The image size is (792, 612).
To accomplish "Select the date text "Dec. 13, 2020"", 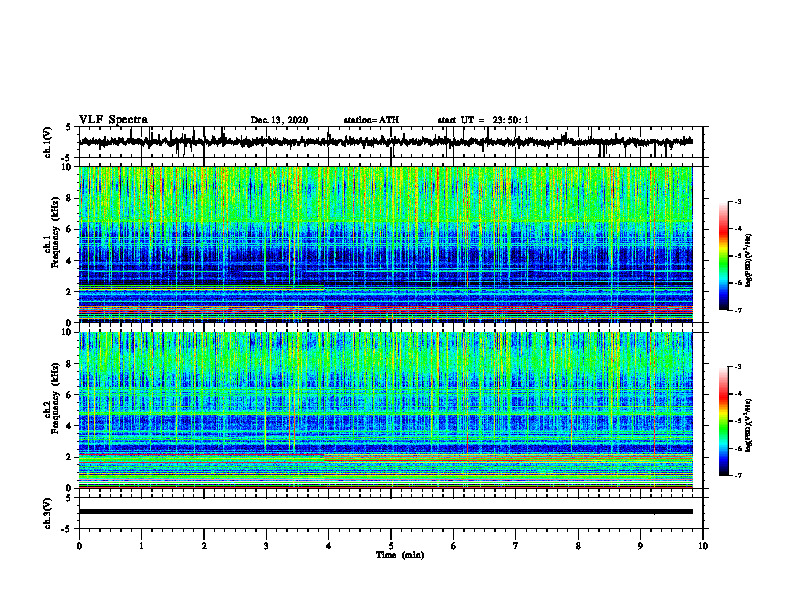I will pos(279,120).
